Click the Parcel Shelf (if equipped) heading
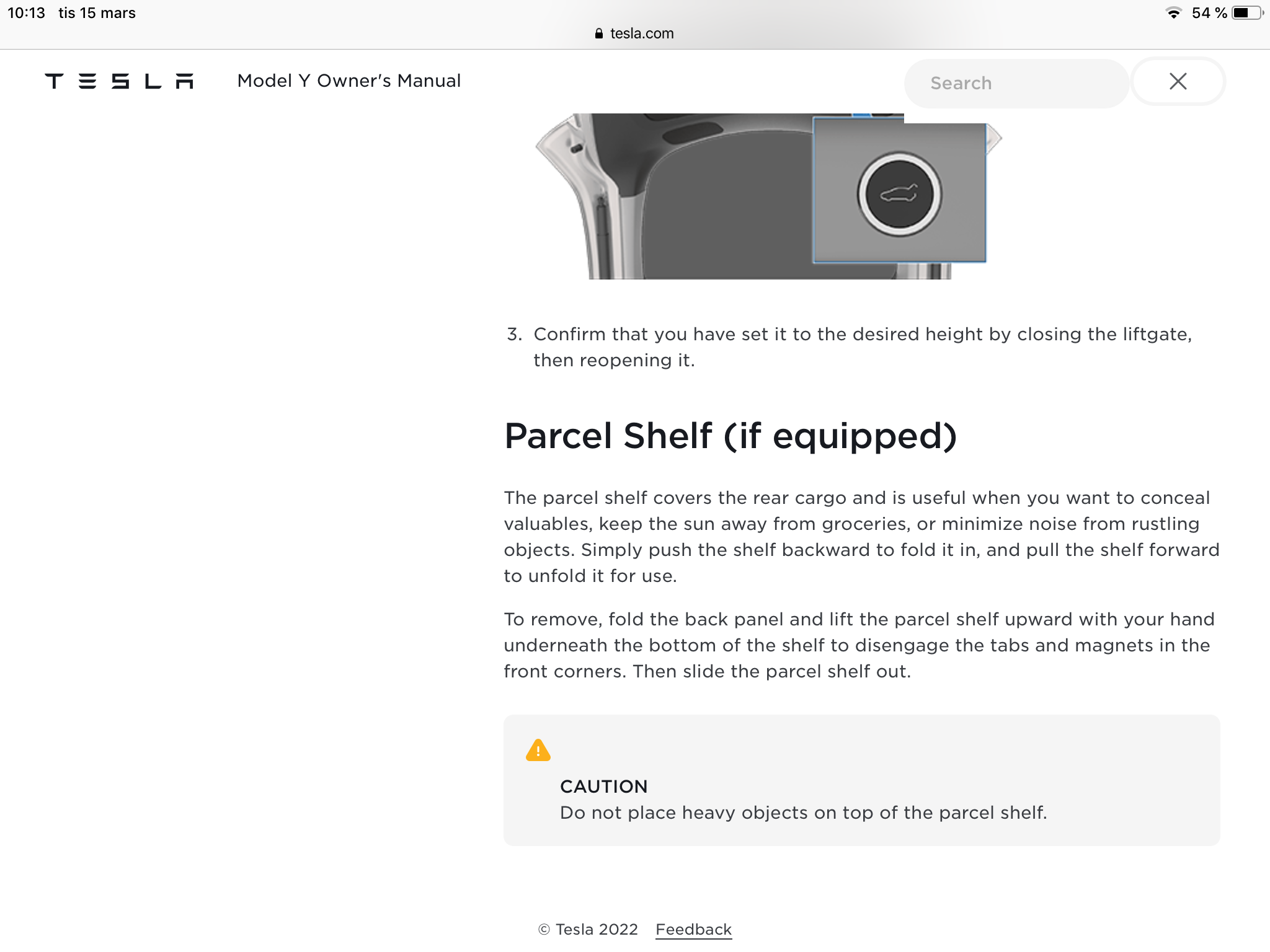 (730, 436)
